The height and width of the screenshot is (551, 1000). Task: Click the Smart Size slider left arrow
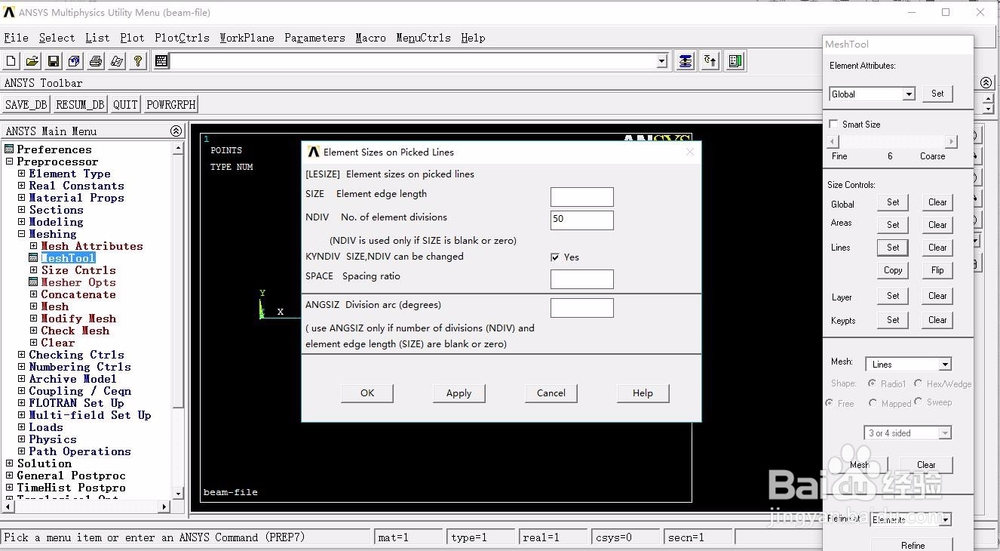click(x=833, y=142)
